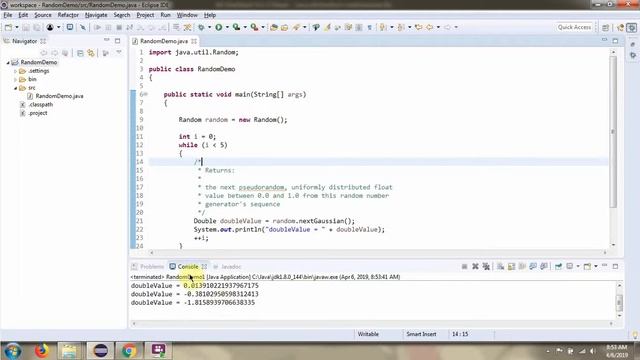Open the Debug dropdown arrow

[x=209, y=27]
